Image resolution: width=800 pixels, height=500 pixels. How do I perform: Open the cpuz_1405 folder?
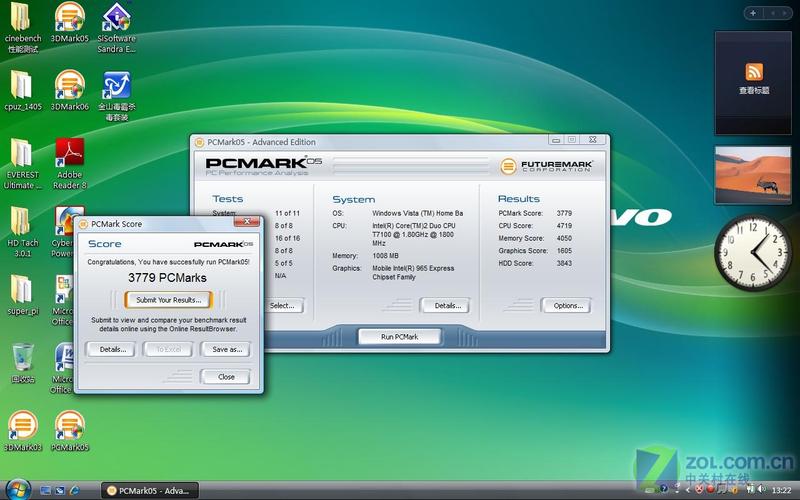(x=22, y=91)
